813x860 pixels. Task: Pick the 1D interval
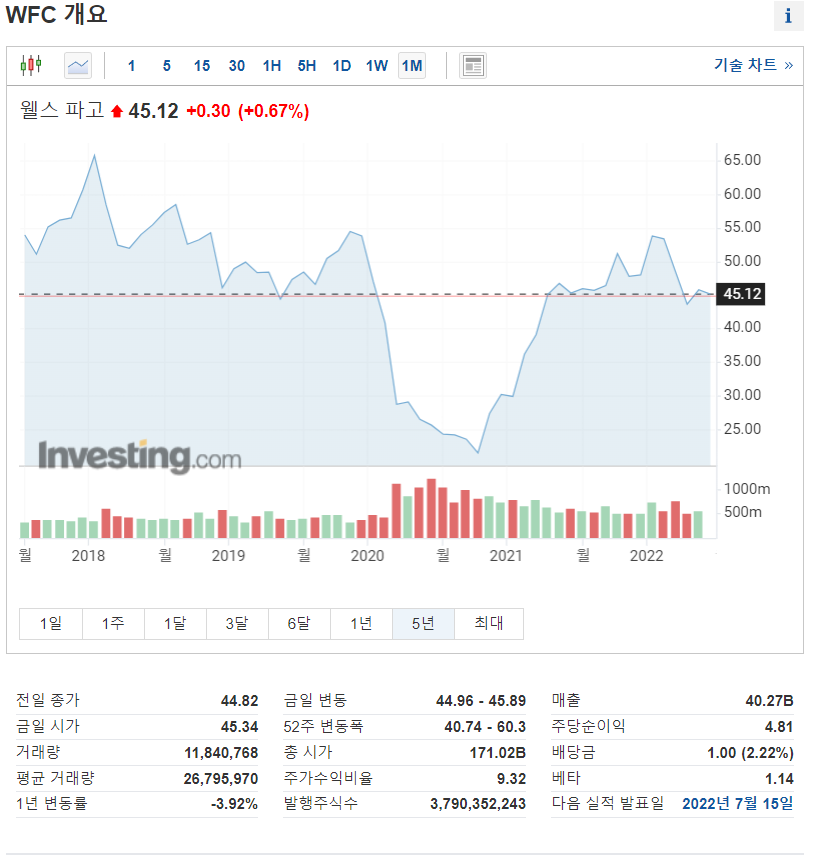[342, 66]
